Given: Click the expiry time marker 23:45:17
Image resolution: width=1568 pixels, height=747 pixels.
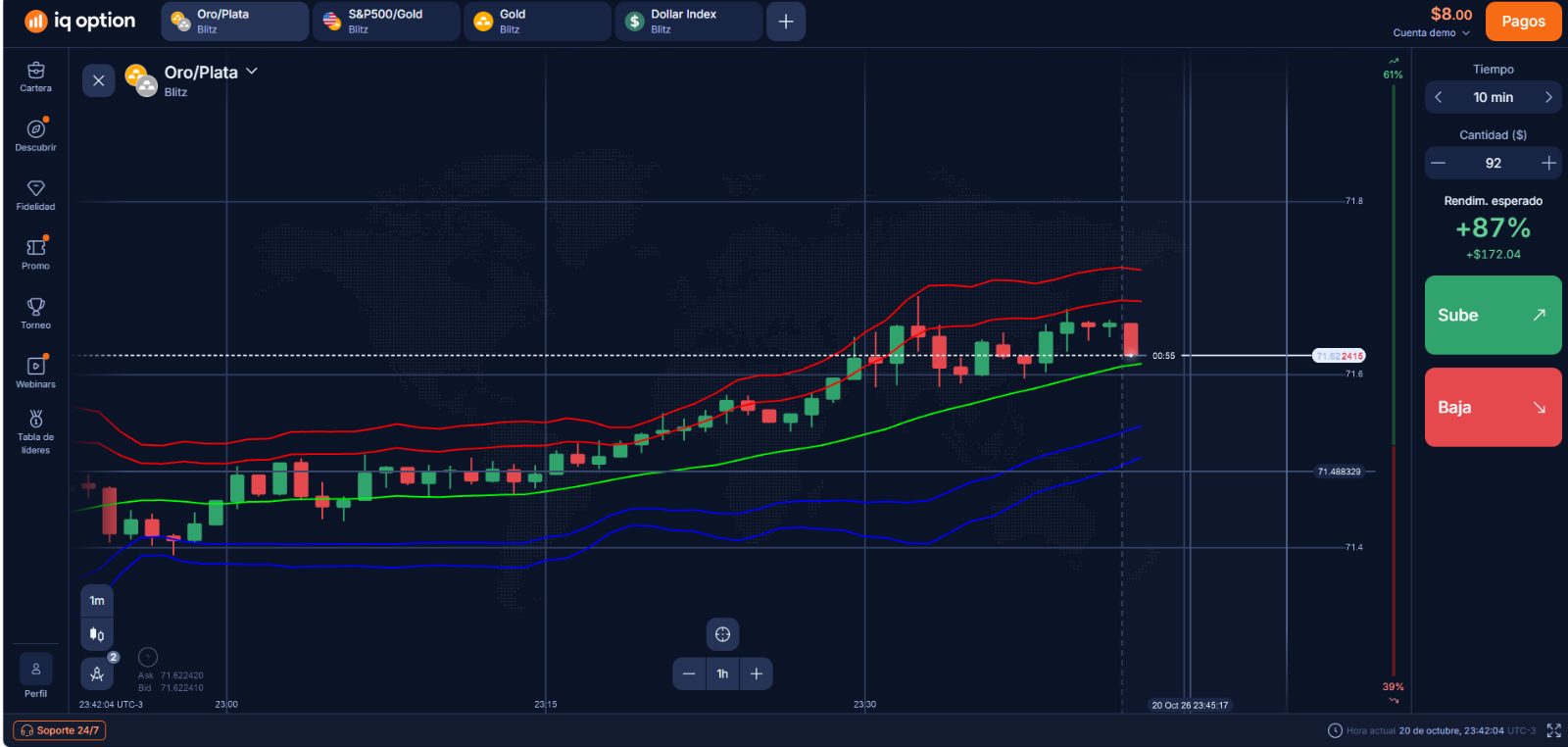Looking at the screenshot, I should [x=1190, y=705].
